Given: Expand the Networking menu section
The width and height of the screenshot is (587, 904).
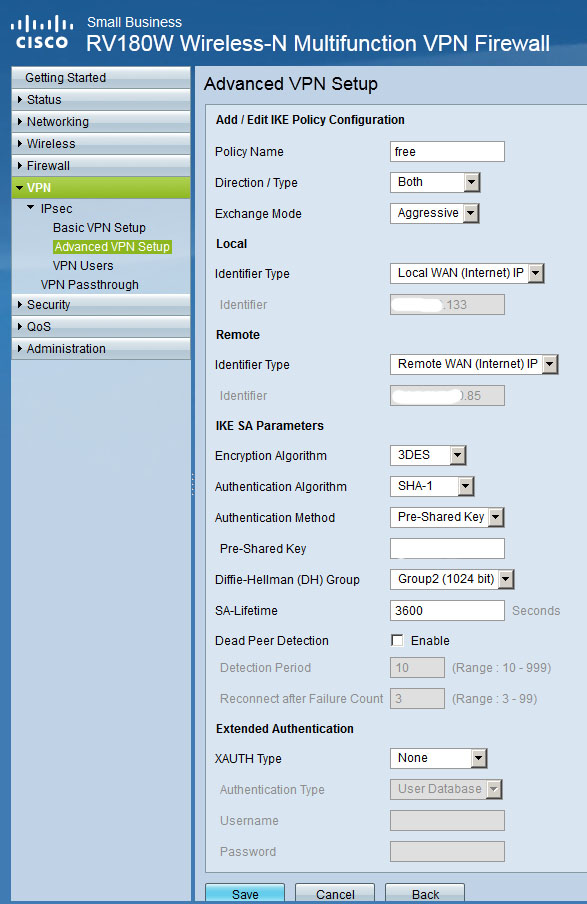Looking at the screenshot, I should [100, 122].
